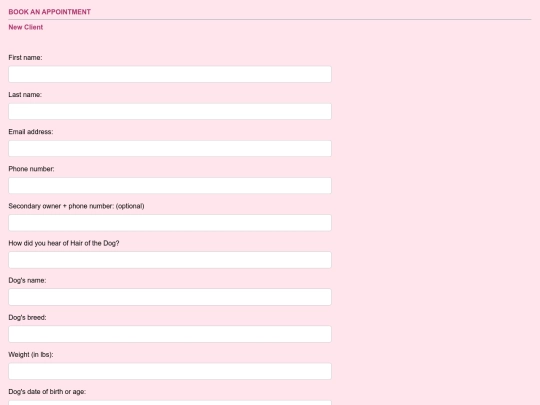Click the 'Phone number:' label
The width and height of the screenshot is (540, 405).
(31, 169)
